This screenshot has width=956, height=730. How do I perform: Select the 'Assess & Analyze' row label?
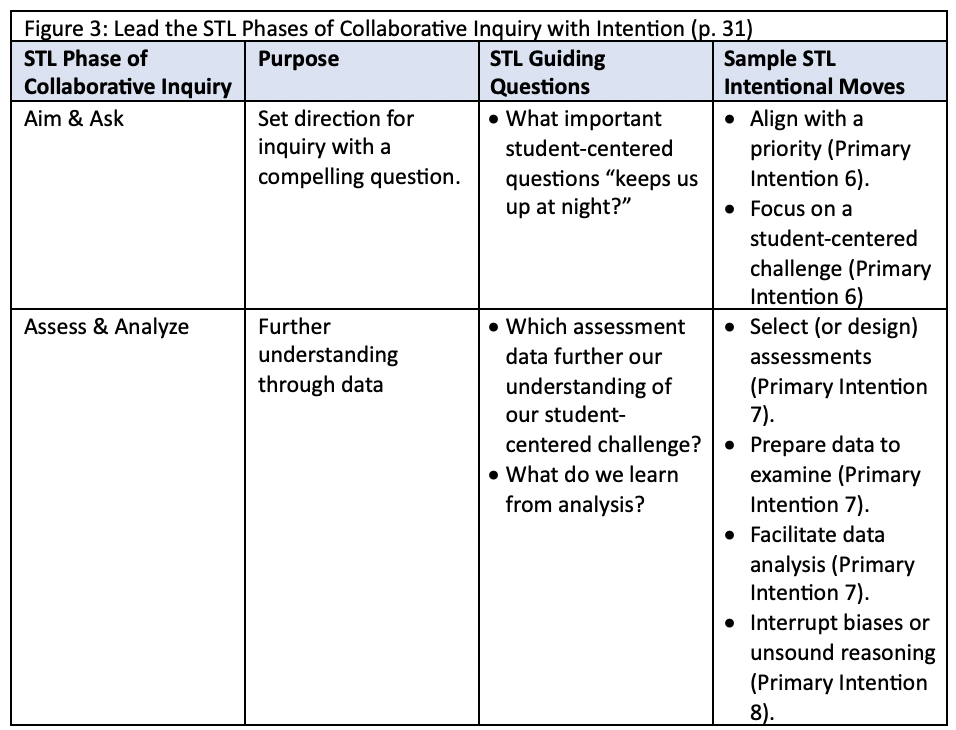click(106, 326)
